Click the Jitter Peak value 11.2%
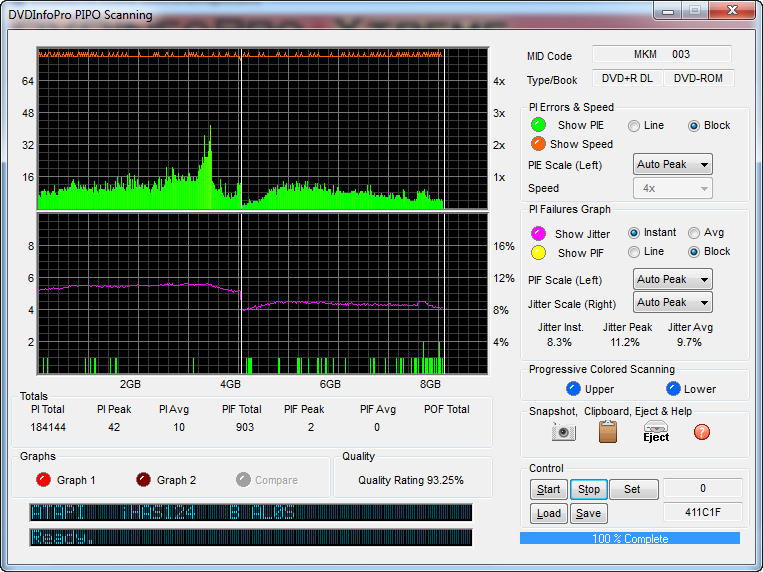Viewport: 763px width, 572px height. tap(625, 342)
